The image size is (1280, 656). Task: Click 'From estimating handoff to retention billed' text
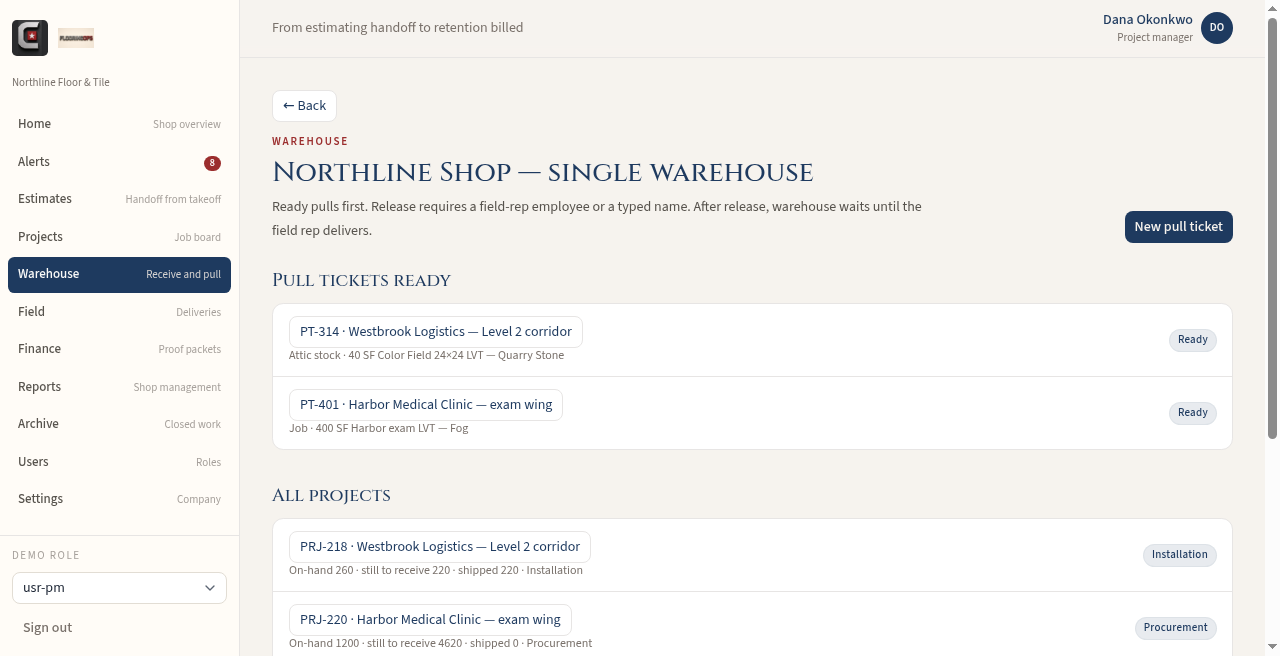398,28
